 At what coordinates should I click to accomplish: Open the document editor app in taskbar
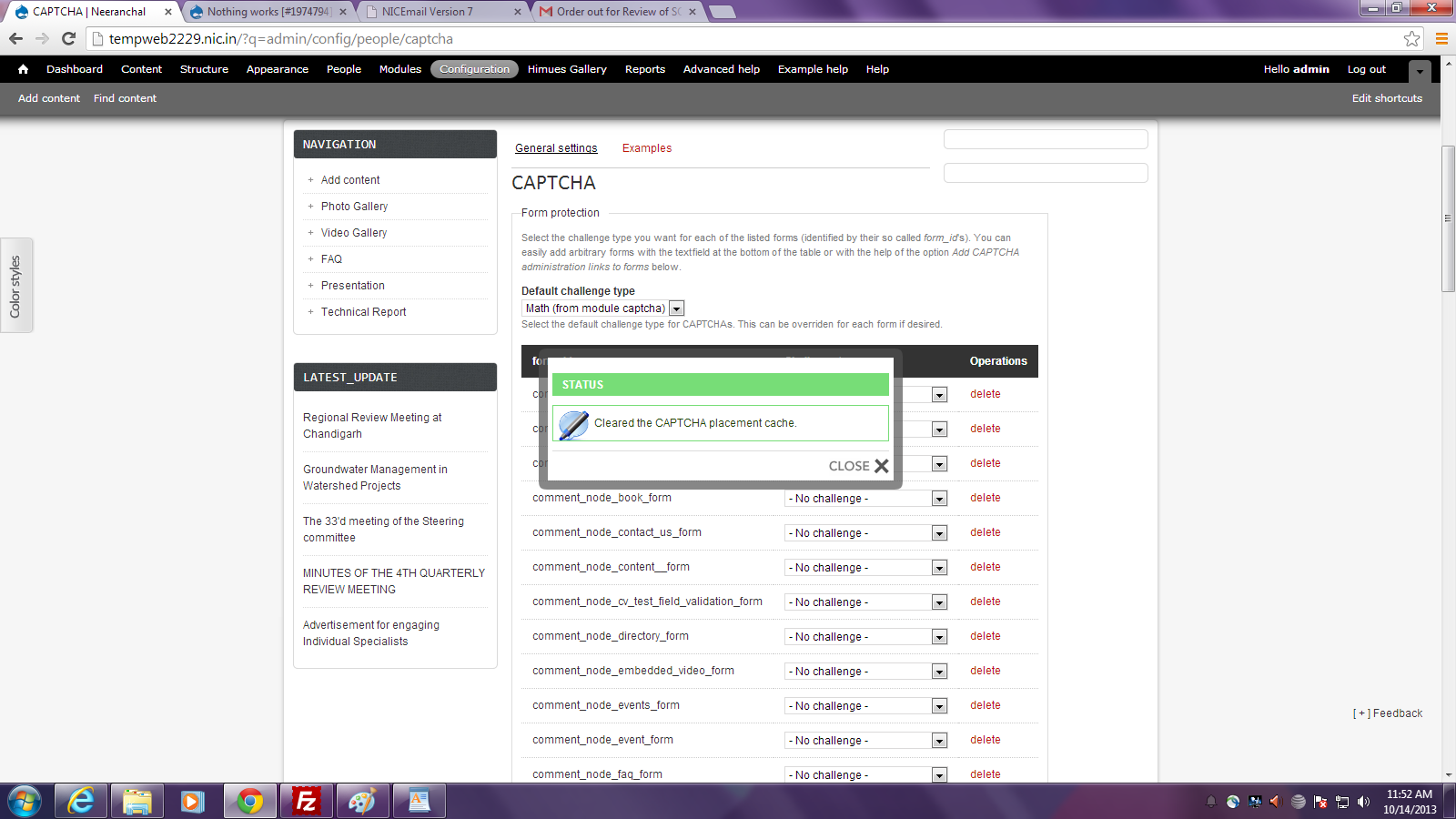pos(419,802)
